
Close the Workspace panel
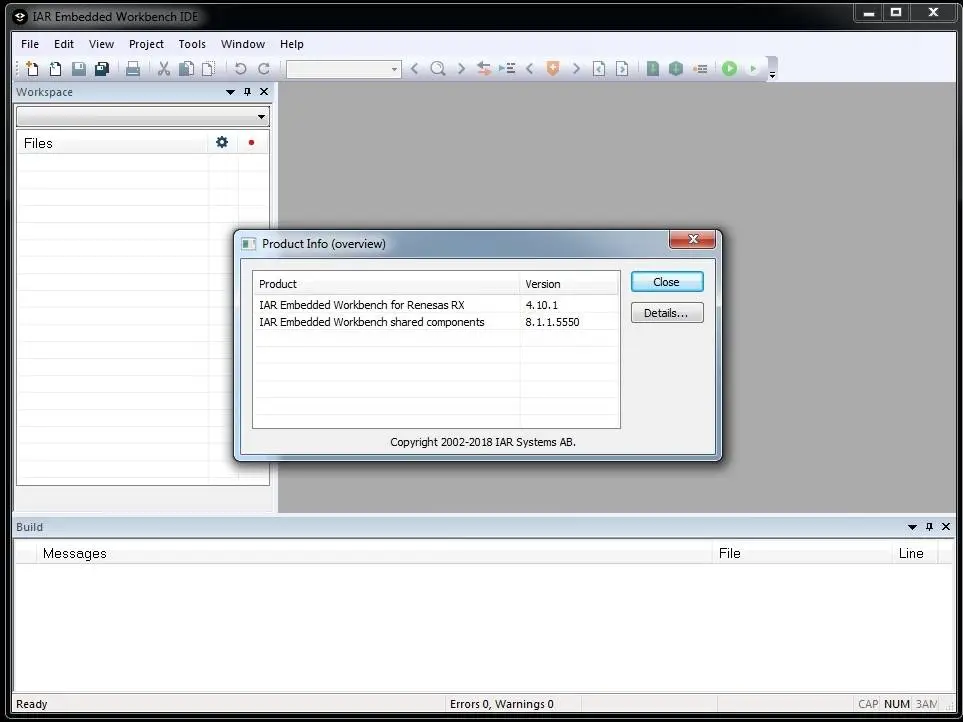(x=264, y=91)
